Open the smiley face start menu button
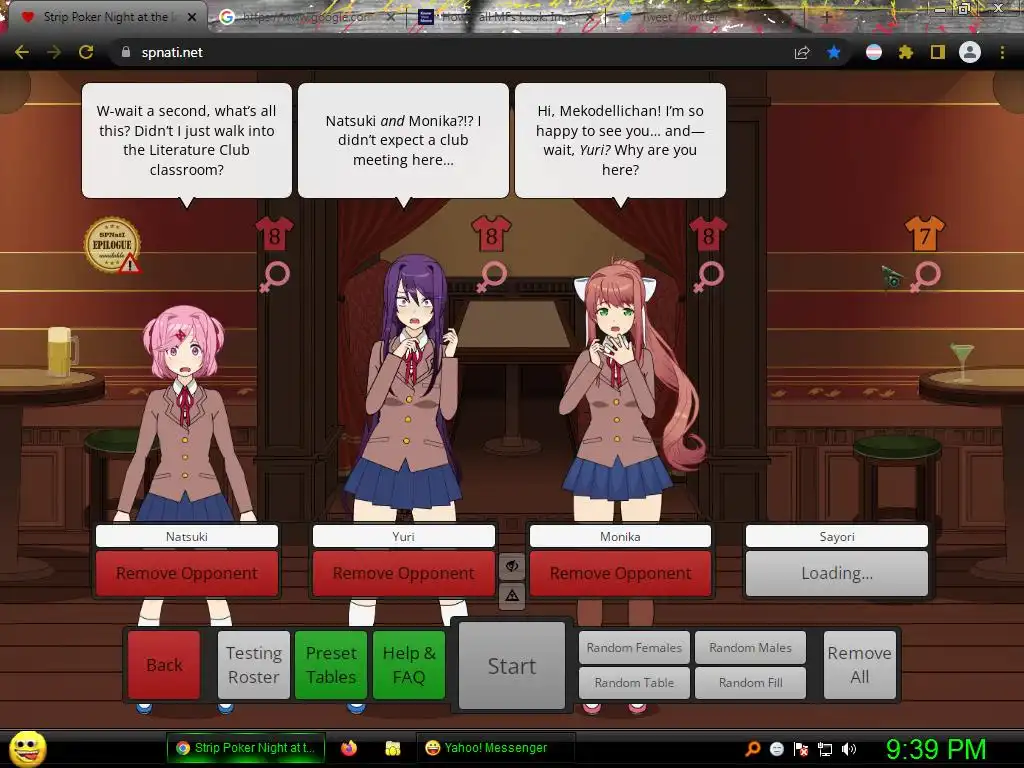The width and height of the screenshot is (1024, 768). [28, 748]
